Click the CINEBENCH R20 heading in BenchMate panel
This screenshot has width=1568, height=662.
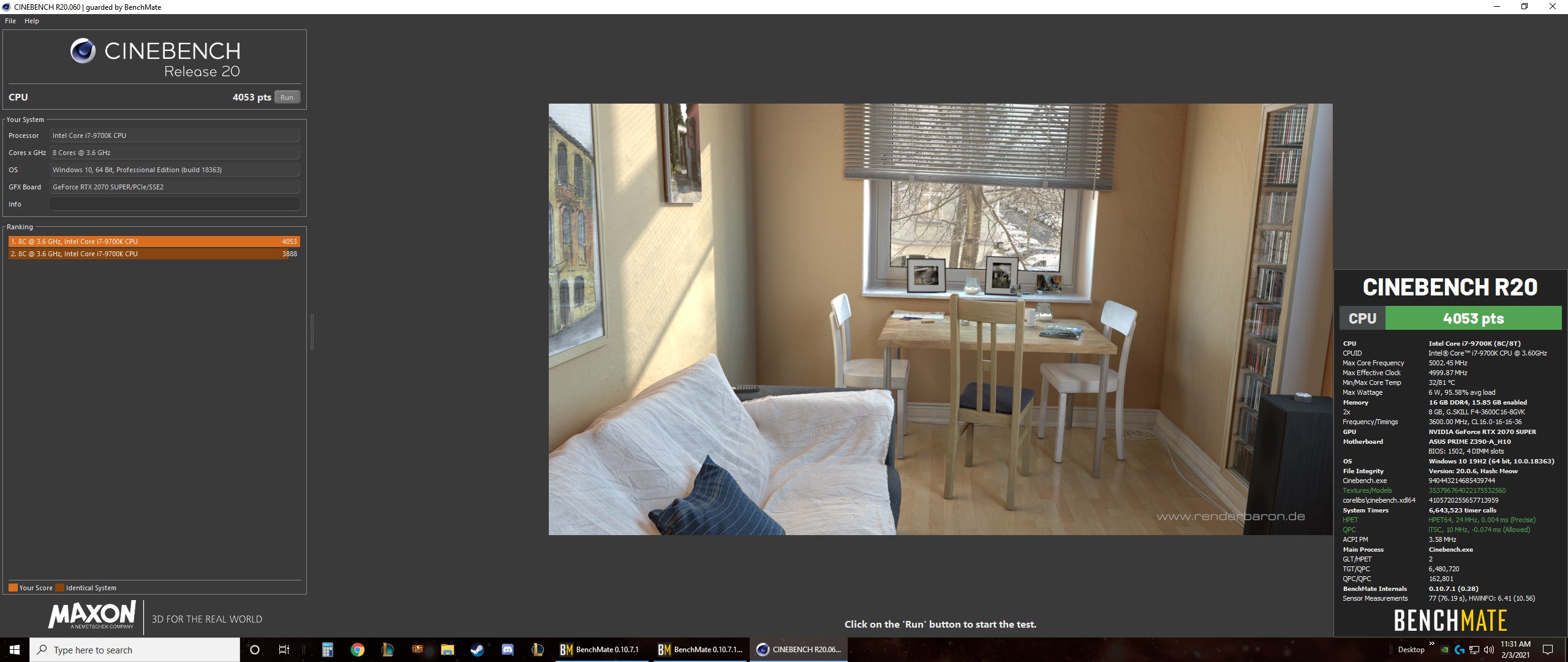click(1450, 287)
